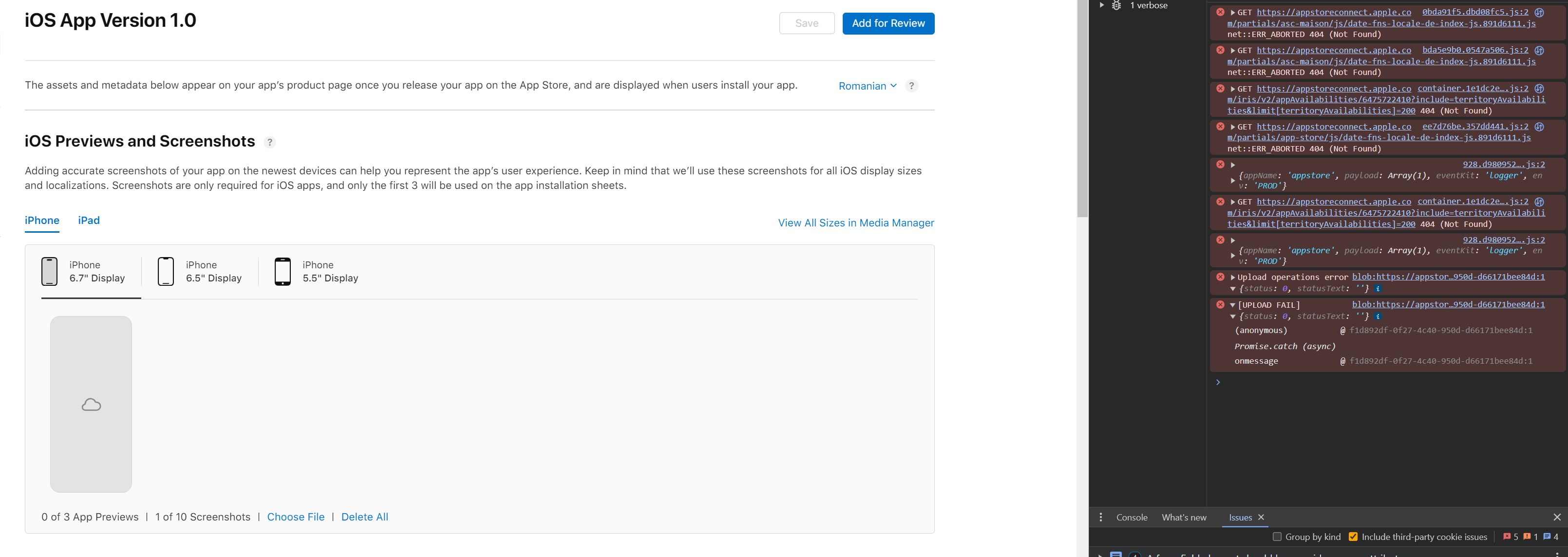
Task: Enable Group by kind checkbox
Action: 1277,537
